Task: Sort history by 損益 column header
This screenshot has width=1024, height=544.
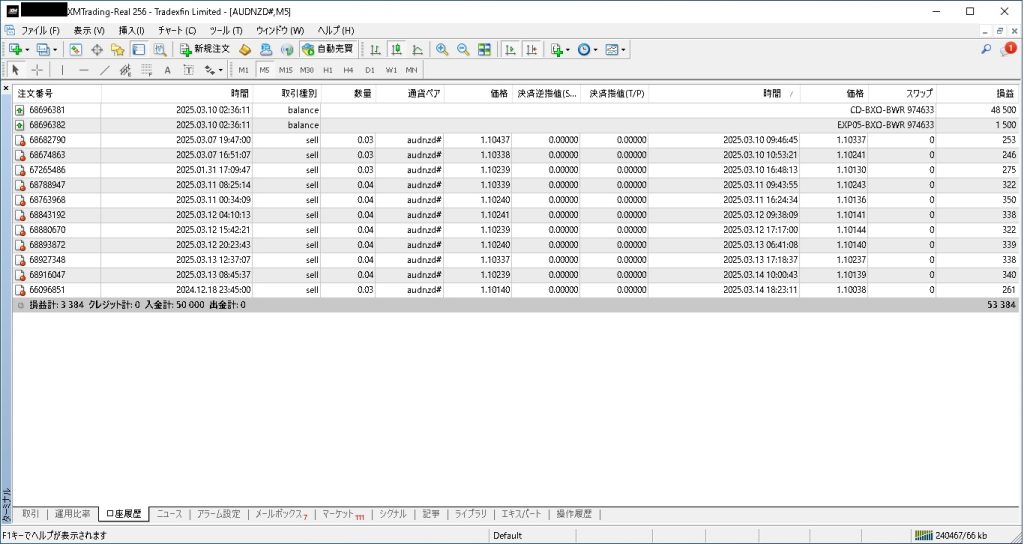Action: pyautogui.click(x=1001, y=93)
